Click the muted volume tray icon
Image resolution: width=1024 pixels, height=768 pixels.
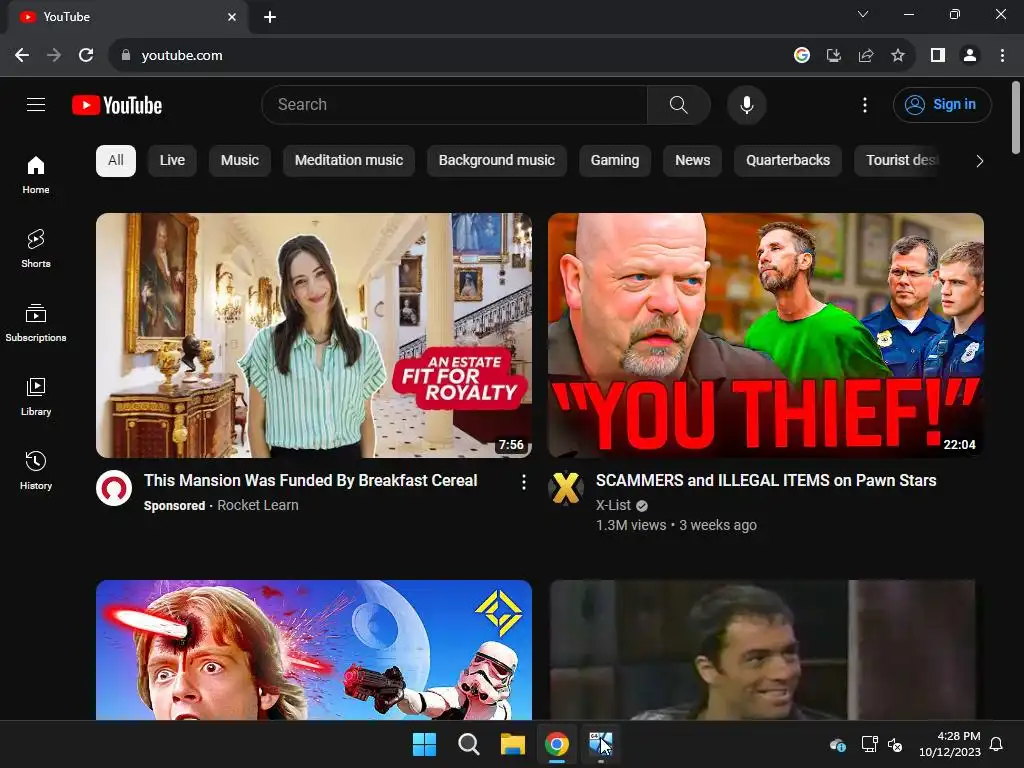(x=895, y=744)
